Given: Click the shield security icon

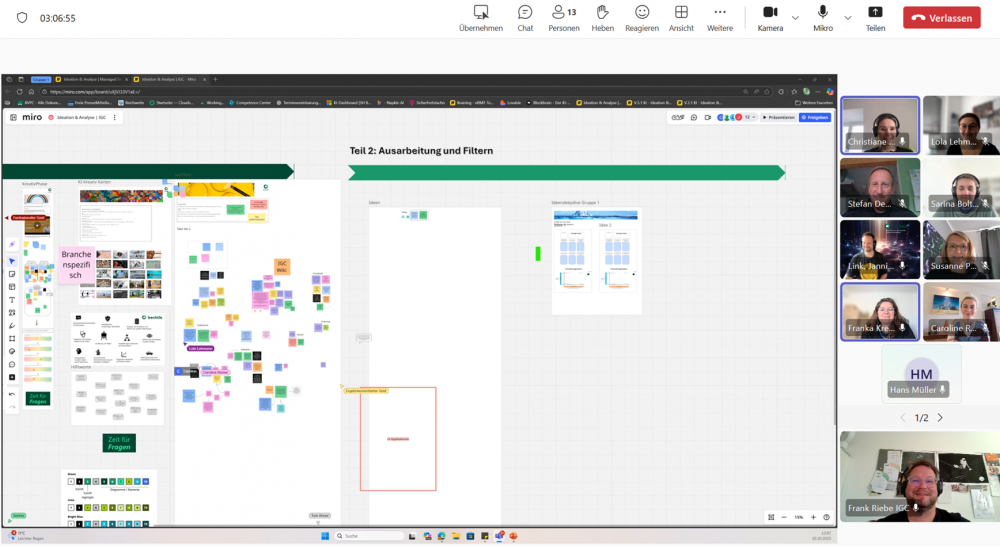Looking at the screenshot, I should 22,18.
